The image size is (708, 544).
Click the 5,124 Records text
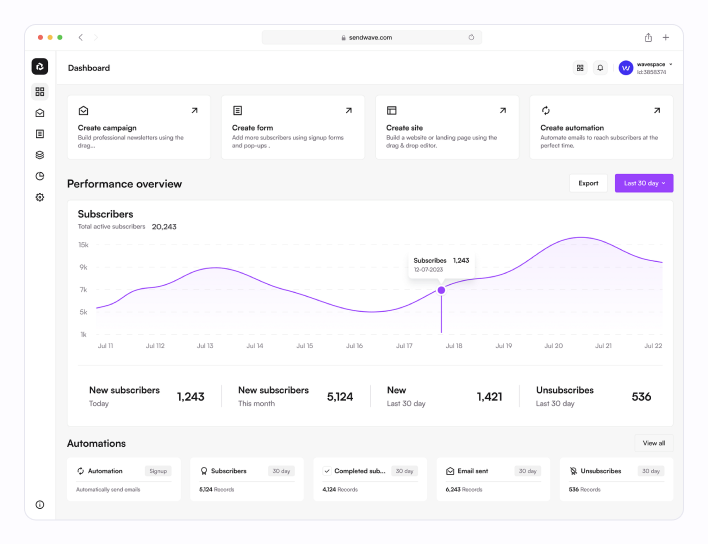tap(217, 489)
